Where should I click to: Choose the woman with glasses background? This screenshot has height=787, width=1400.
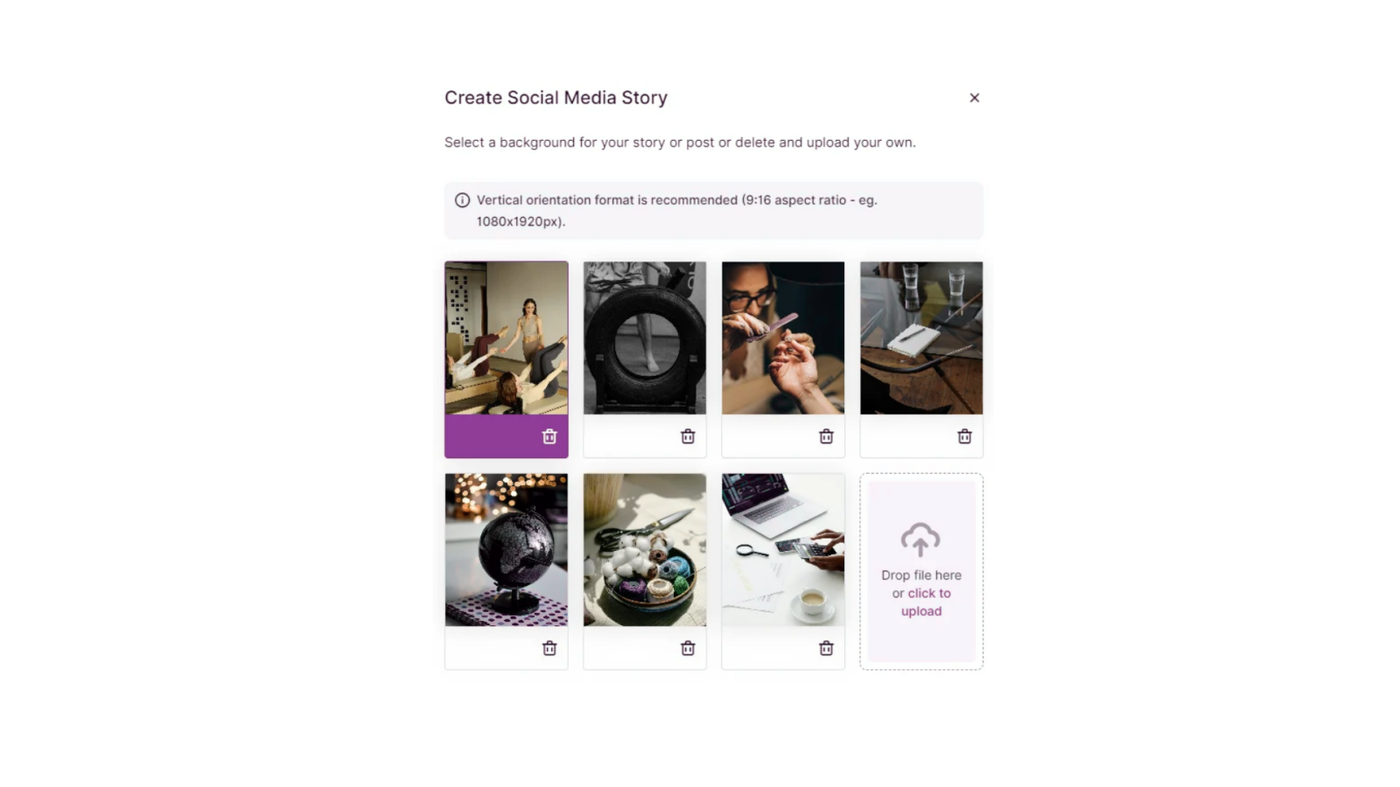[783, 338]
